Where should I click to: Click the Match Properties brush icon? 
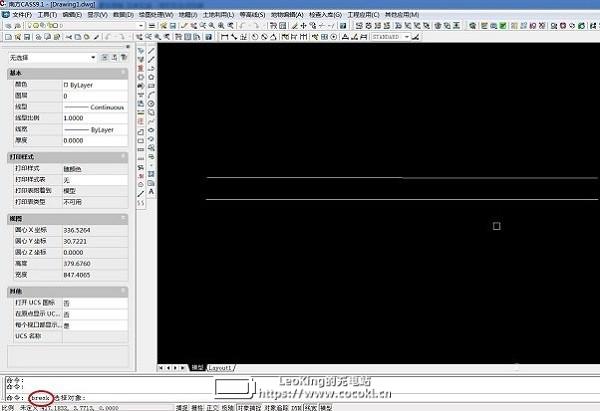[96, 37]
